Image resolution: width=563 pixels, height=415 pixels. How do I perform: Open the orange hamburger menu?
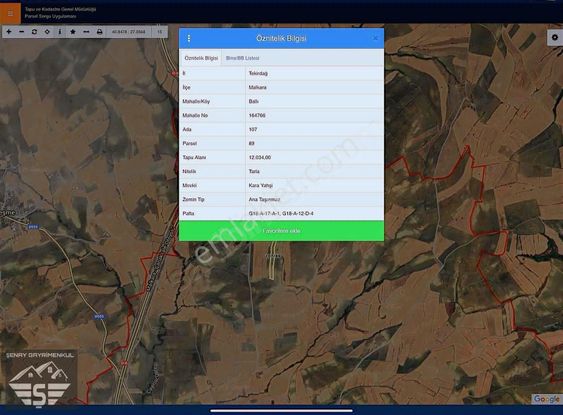click(x=10, y=13)
